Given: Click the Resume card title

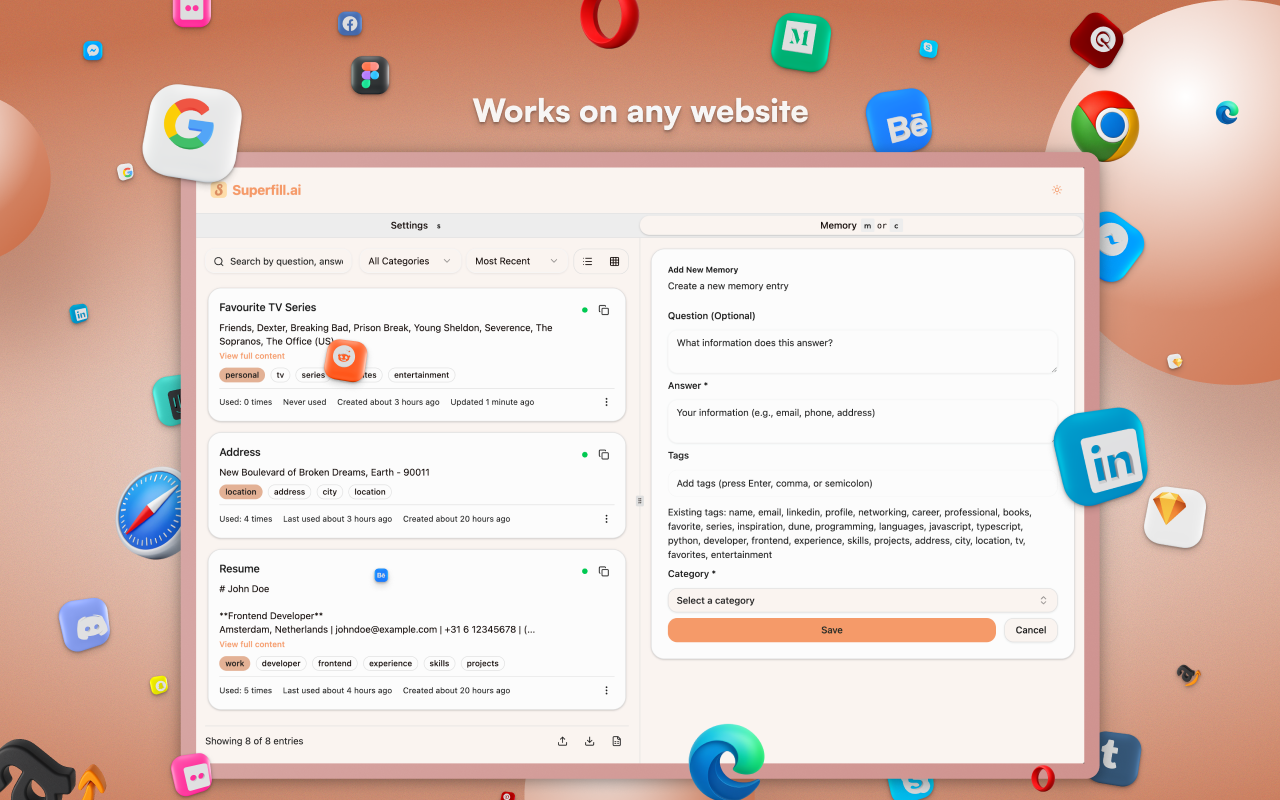Looking at the screenshot, I should pos(240,569).
